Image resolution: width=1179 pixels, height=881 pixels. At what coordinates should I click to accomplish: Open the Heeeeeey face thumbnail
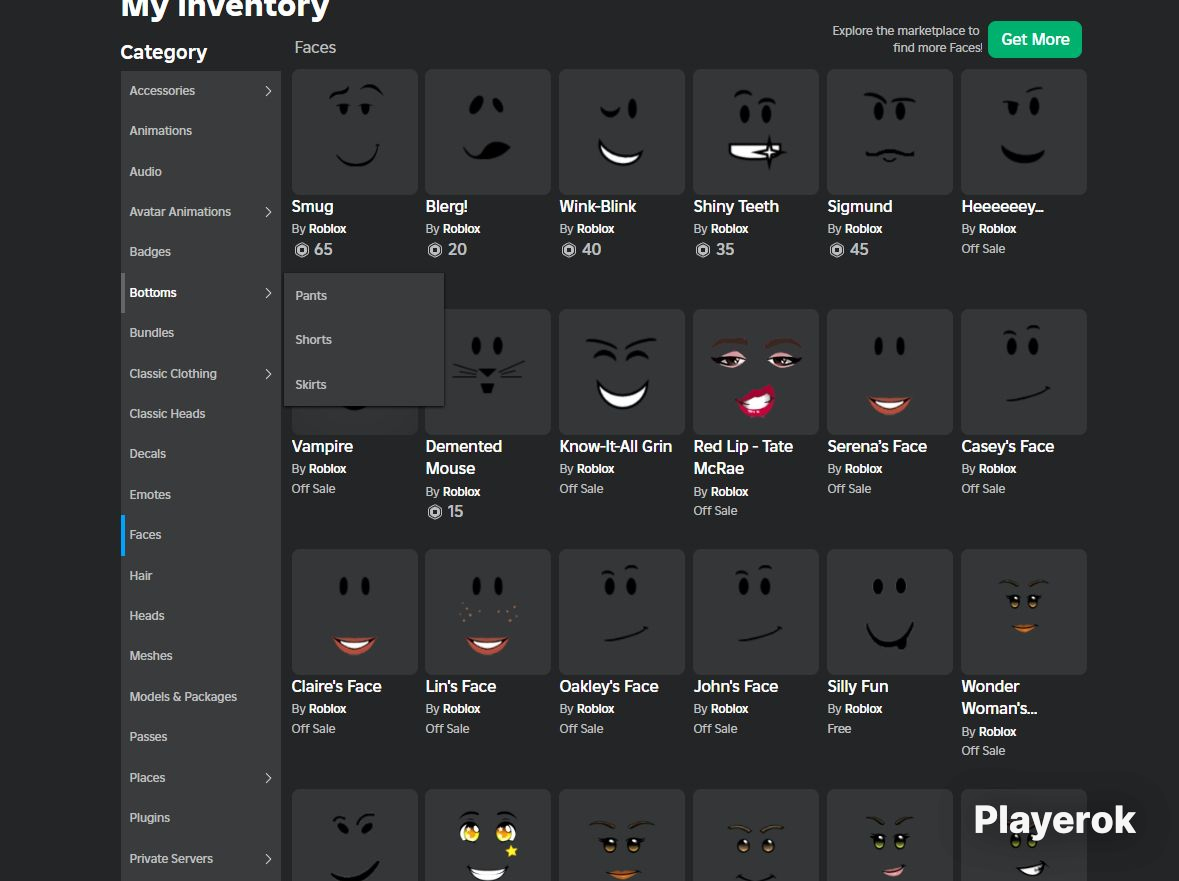(x=1023, y=132)
